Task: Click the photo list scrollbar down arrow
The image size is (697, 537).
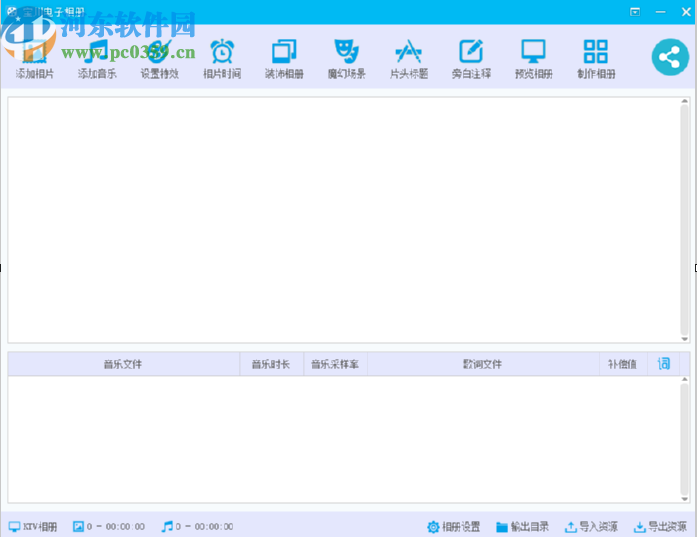Action: [x=685, y=339]
